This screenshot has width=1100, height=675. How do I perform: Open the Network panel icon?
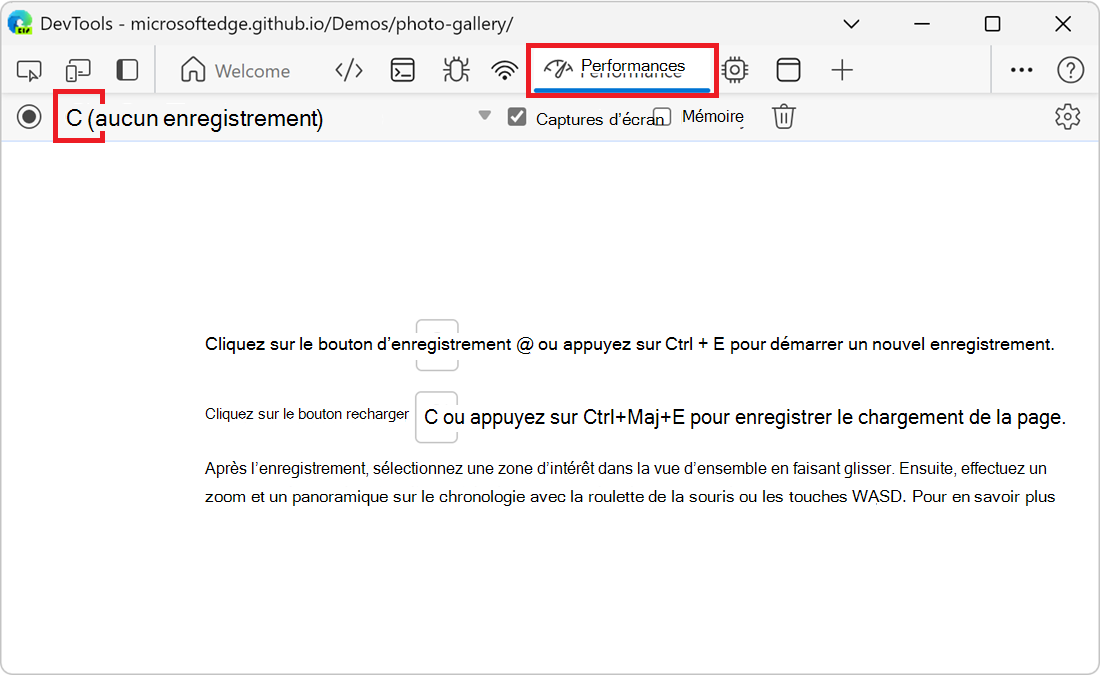[x=506, y=70]
